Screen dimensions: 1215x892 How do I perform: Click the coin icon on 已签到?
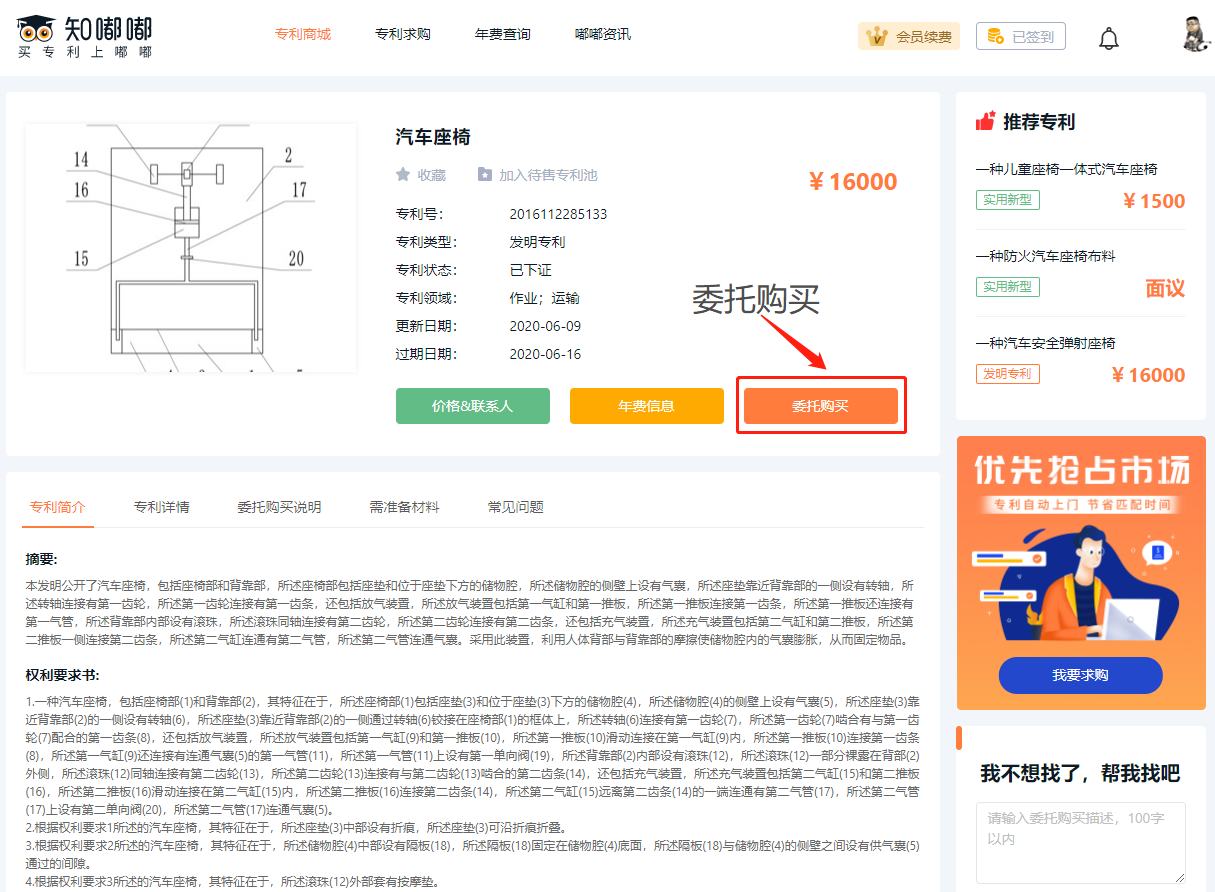click(995, 36)
